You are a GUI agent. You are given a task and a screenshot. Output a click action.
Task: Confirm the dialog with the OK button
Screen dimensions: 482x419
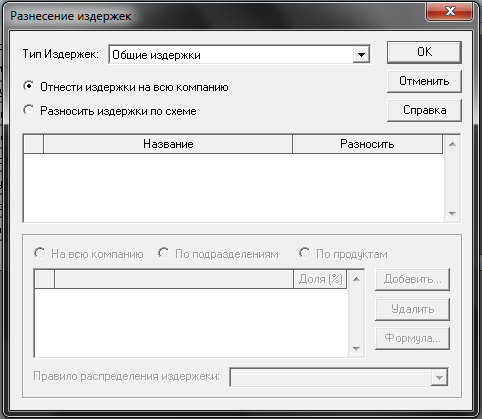coord(424,52)
